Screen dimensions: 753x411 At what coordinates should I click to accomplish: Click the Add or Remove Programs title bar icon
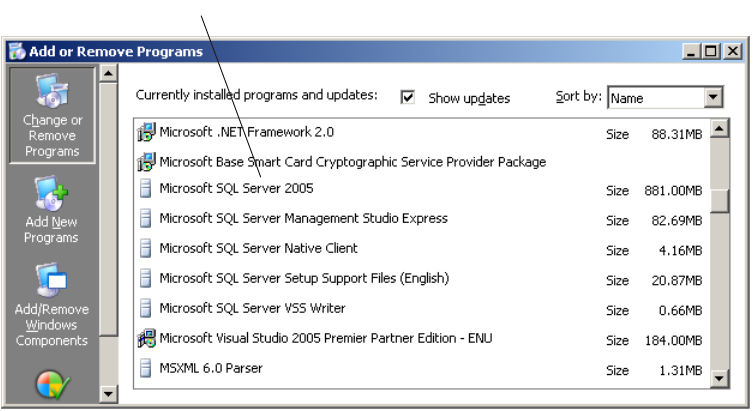coord(17,52)
